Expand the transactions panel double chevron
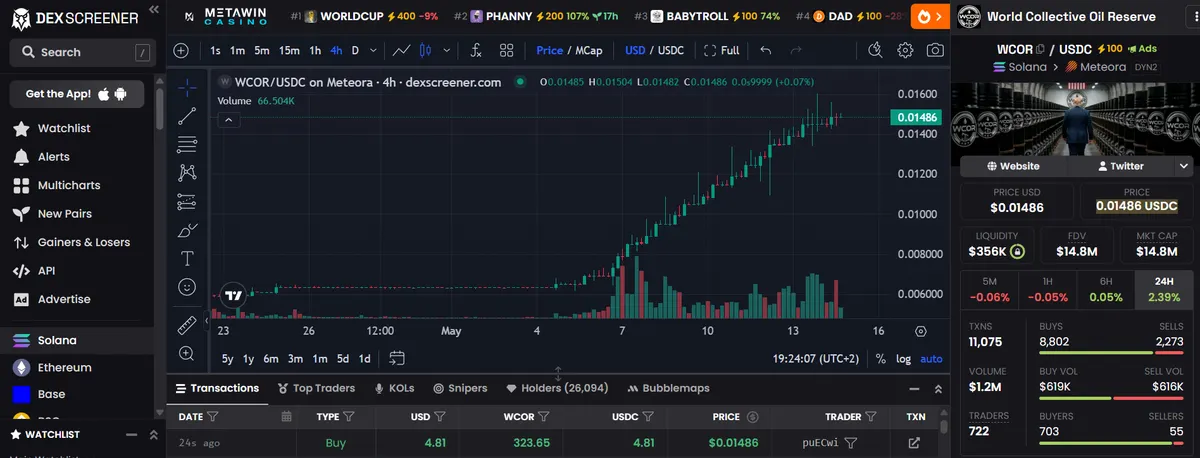Viewport: 1200px width, 458px height. pos(938,388)
